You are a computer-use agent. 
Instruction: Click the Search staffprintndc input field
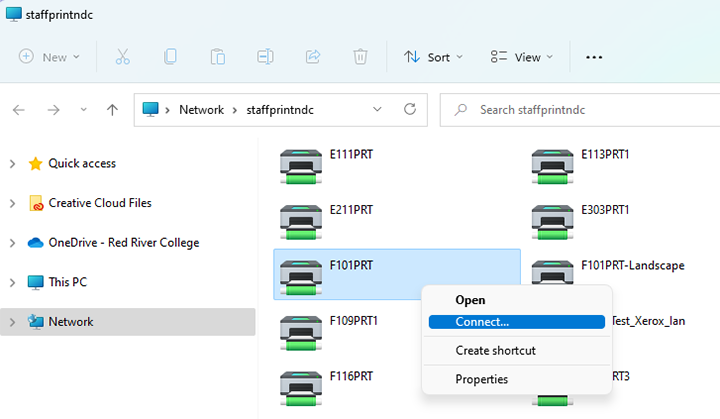pos(580,110)
